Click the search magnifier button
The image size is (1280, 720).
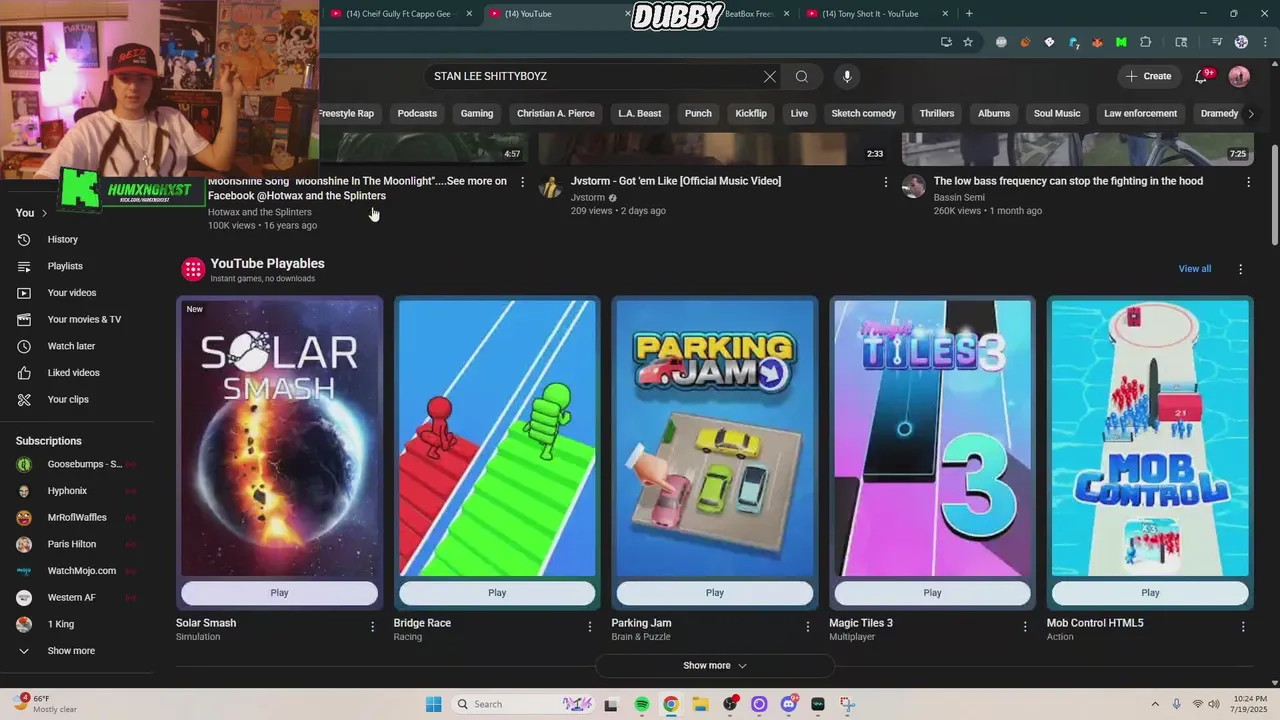(x=802, y=76)
